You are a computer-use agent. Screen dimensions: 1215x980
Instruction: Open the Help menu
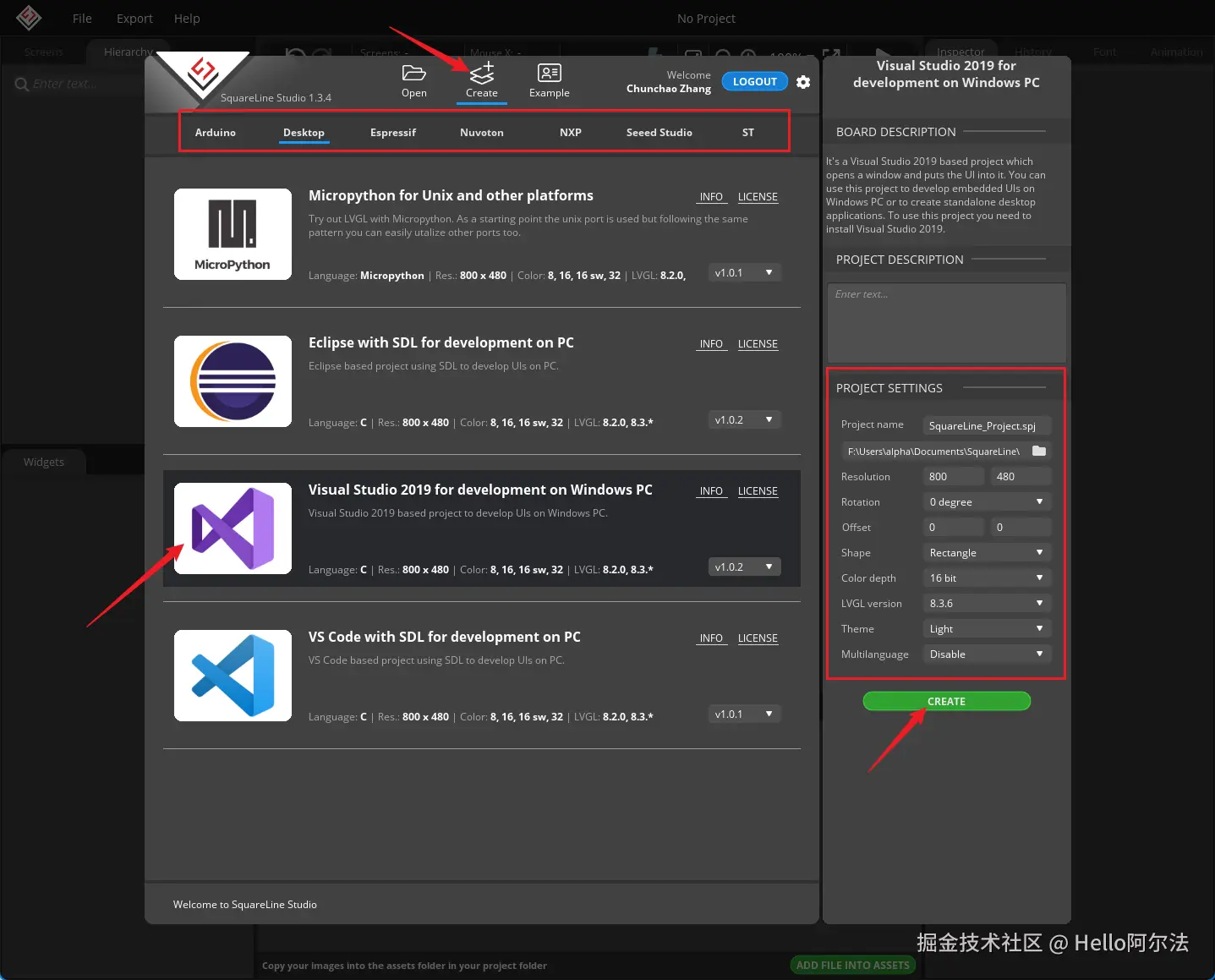[187, 19]
